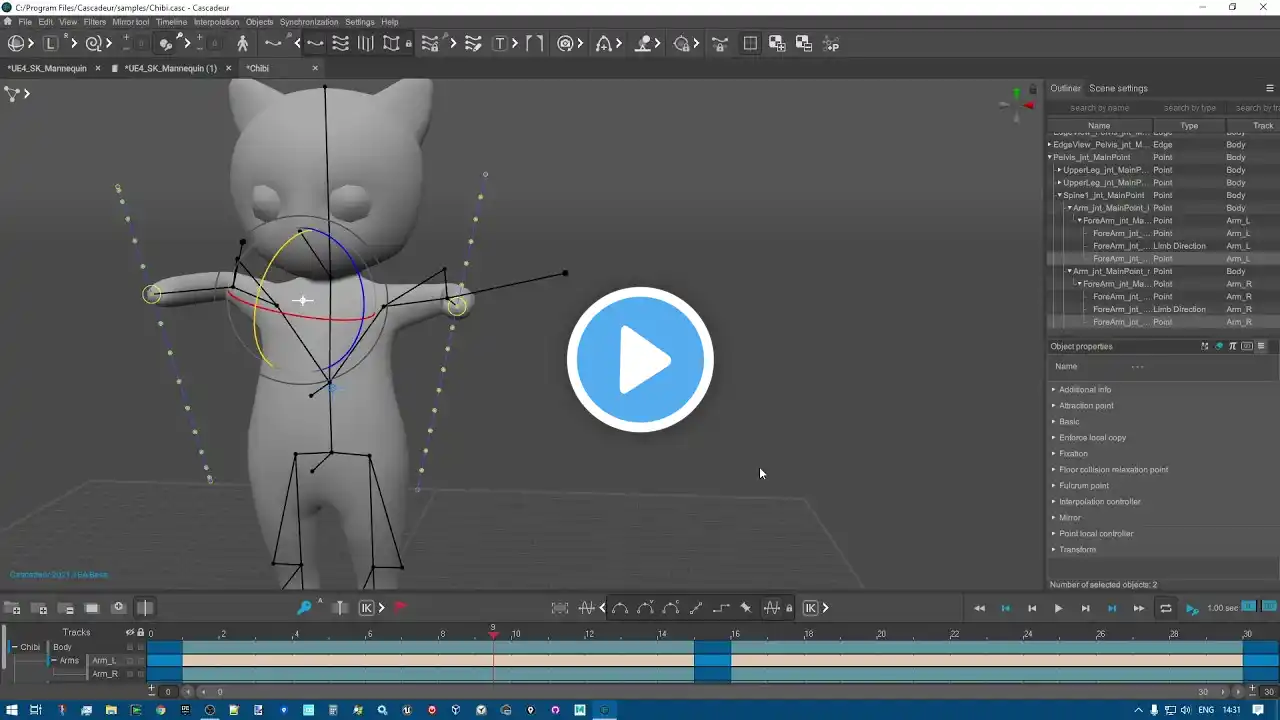Jump to next frame button

pyautogui.click(x=1085, y=608)
